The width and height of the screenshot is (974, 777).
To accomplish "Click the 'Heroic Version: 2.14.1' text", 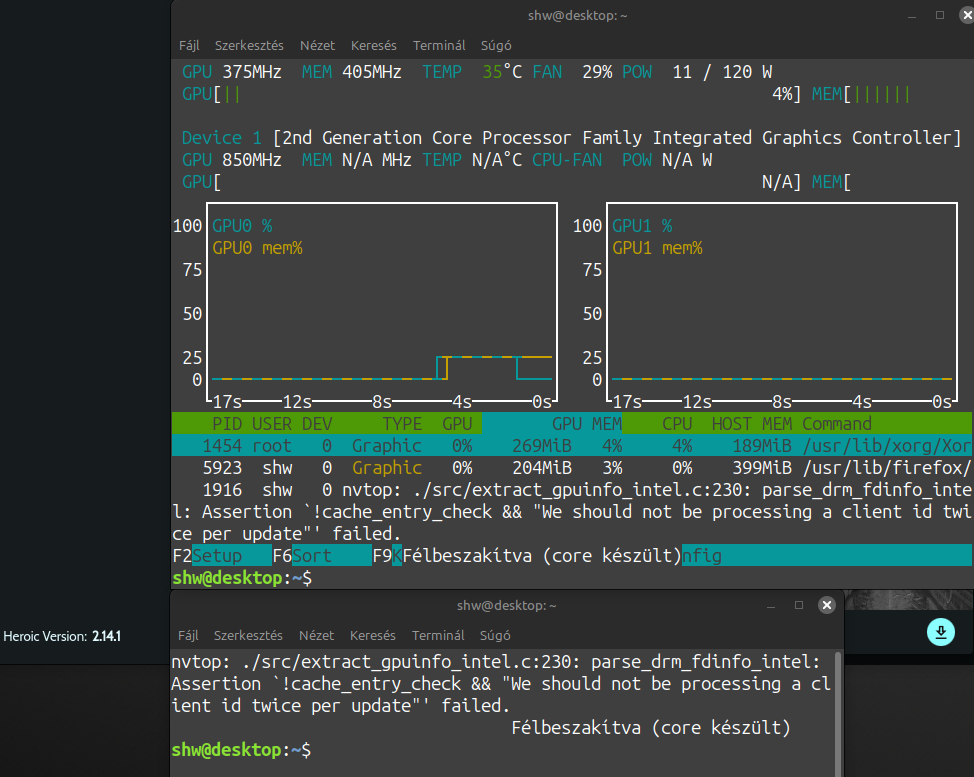I will click(62, 636).
